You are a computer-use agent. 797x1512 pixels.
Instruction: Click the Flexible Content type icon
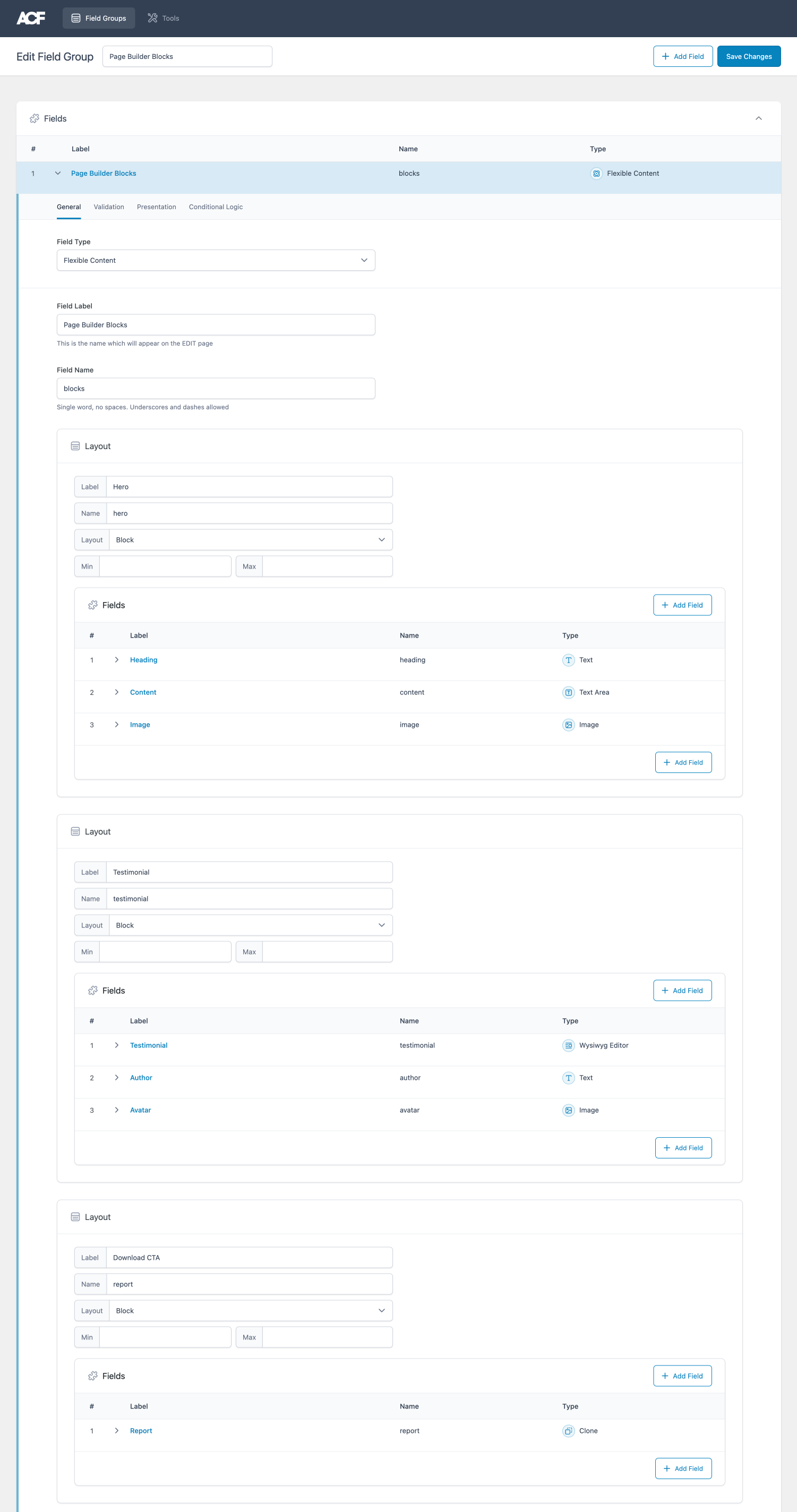[x=596, y=174]
